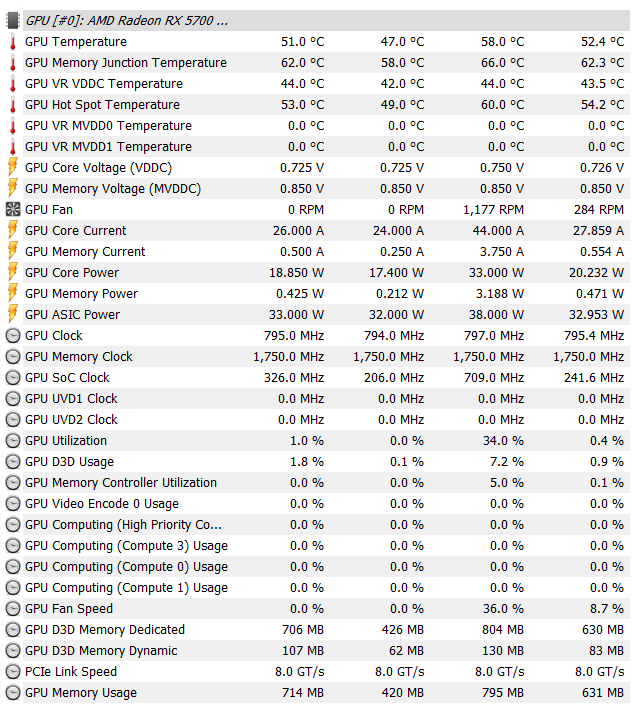The image size is (644, 712).
Task: Click the 284 RPM fan average value
Action: pyautogui.click(x=599, y=210)
